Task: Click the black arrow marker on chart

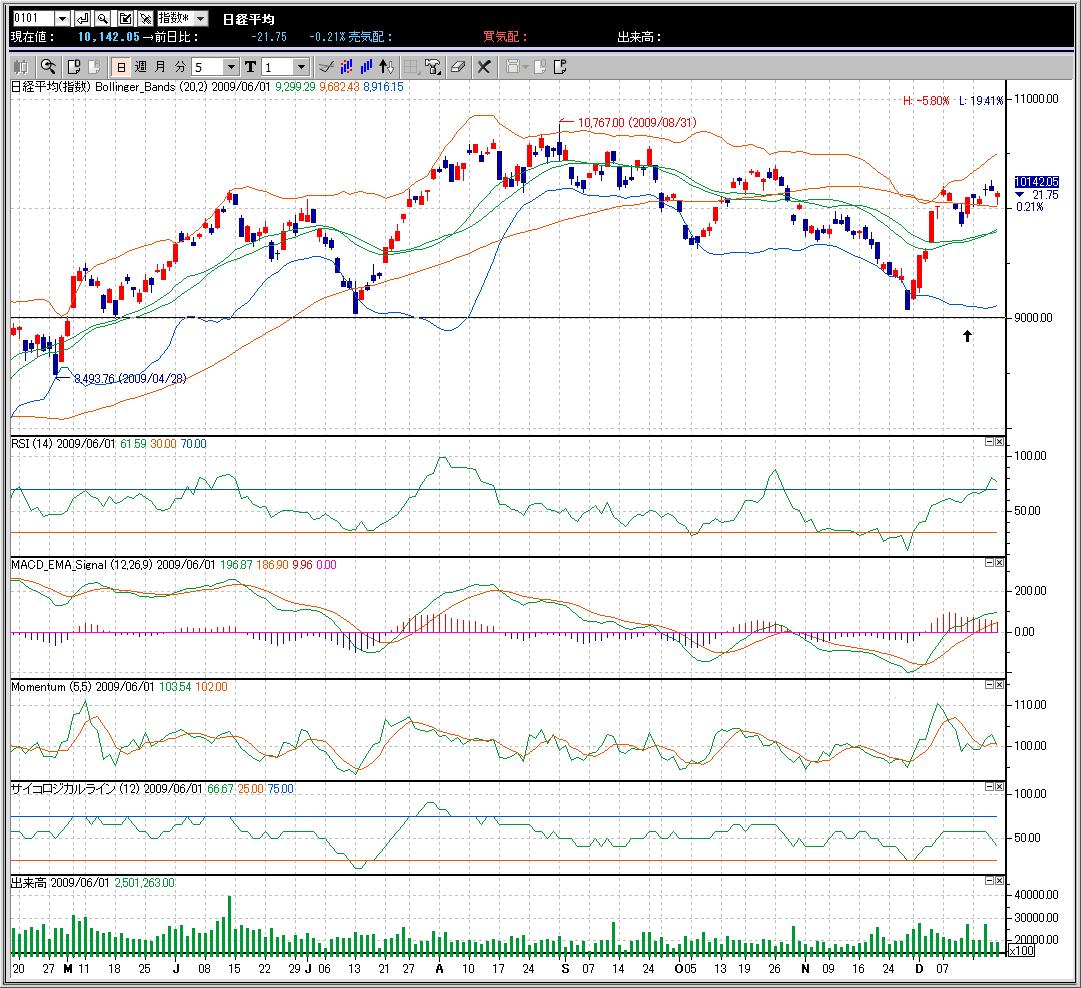Action: point(967,337)
